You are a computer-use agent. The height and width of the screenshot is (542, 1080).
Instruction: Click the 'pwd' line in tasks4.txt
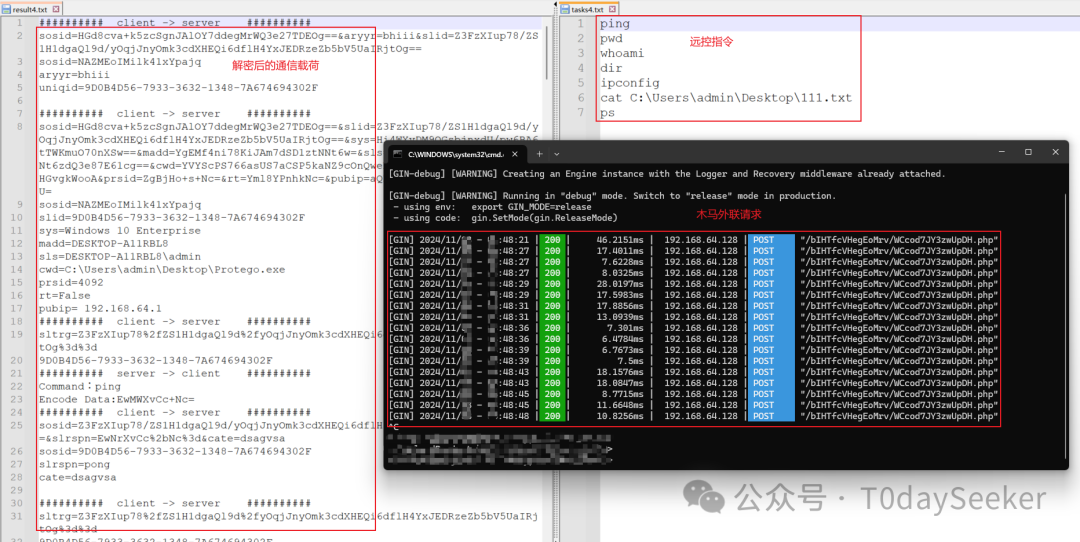(611, 39)
